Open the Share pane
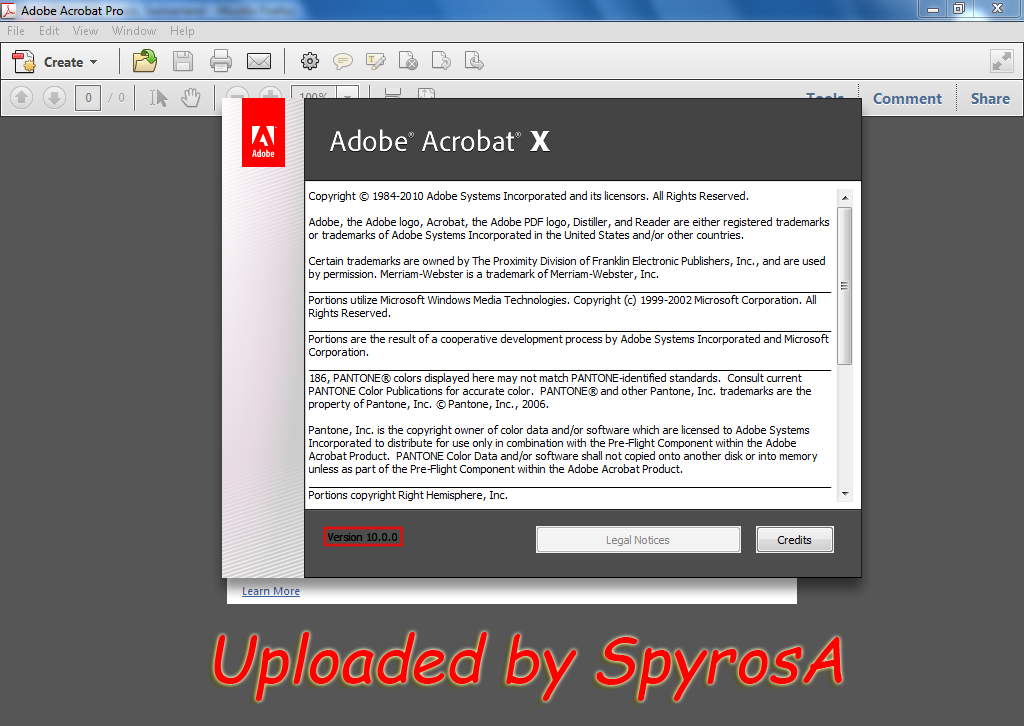This screenshot has height=726, width=1024. point(990,99)
